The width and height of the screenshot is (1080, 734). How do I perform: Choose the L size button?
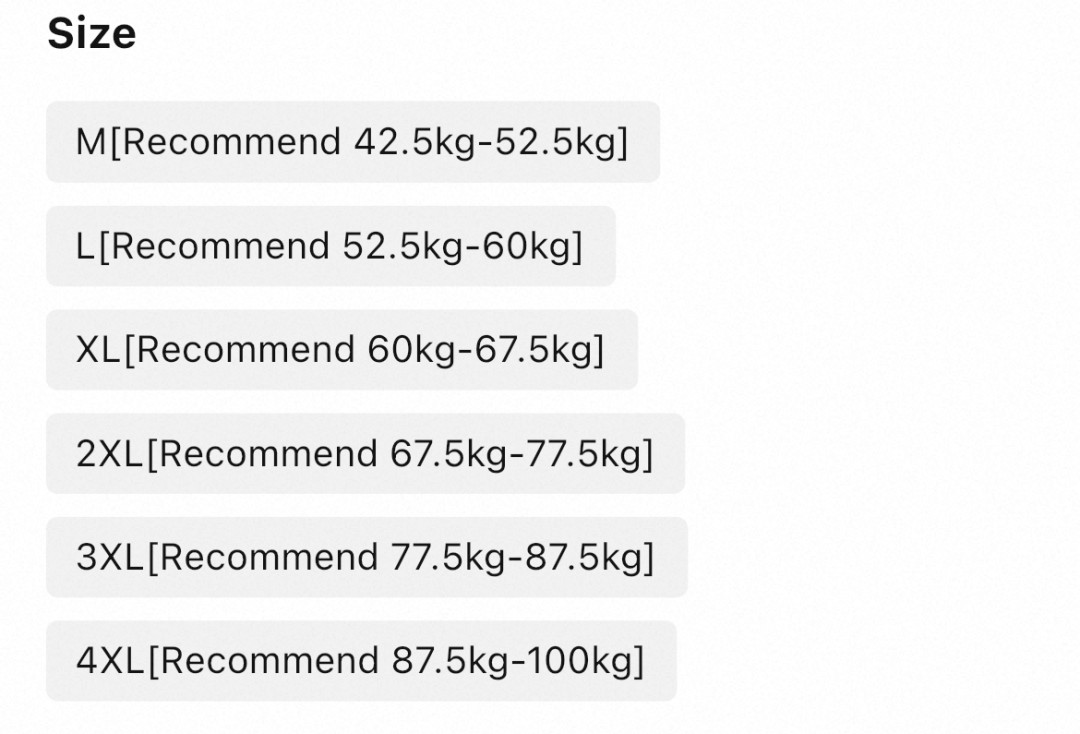tap(330, 246)
